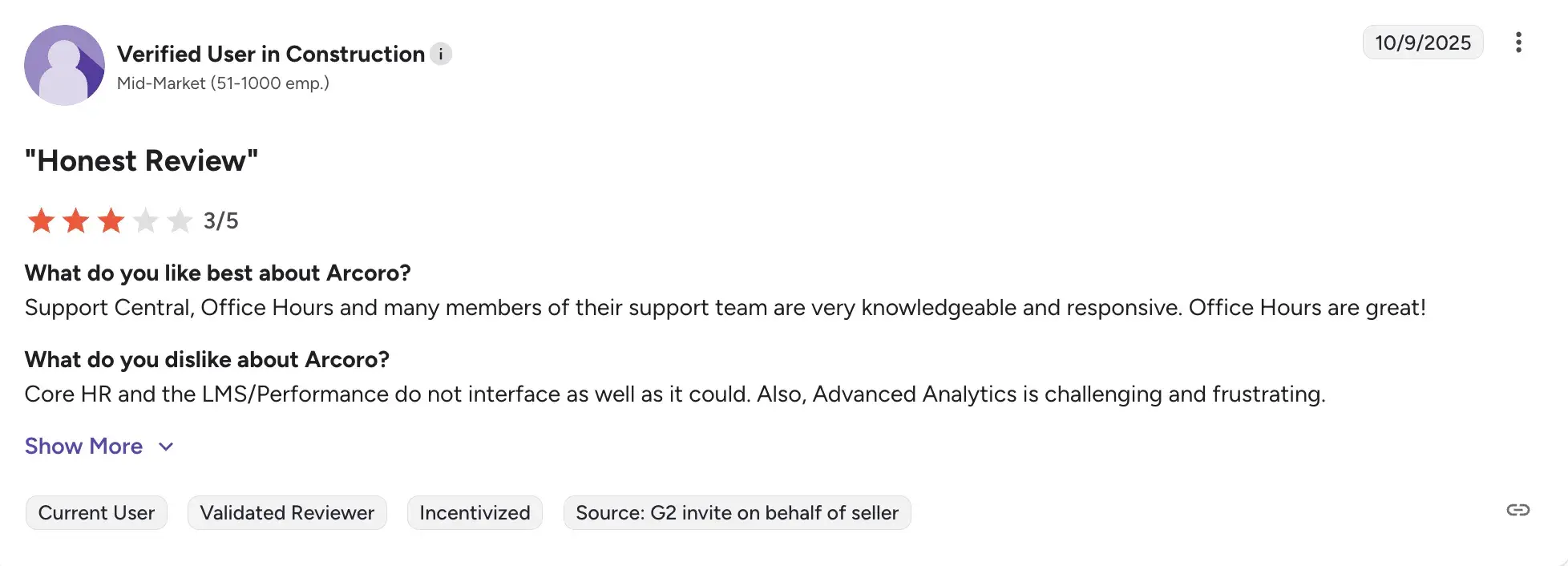The height and width of the screenshot is (566, 1568).
Task: Click the Source: G2 invite tag
Action: (737, 512)
